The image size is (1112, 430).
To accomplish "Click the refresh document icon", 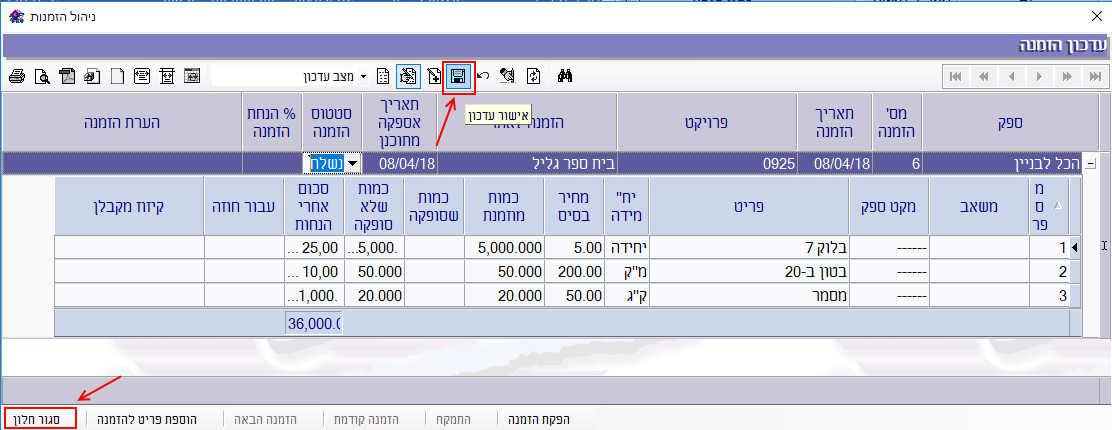I will click(x=534, y=76).
